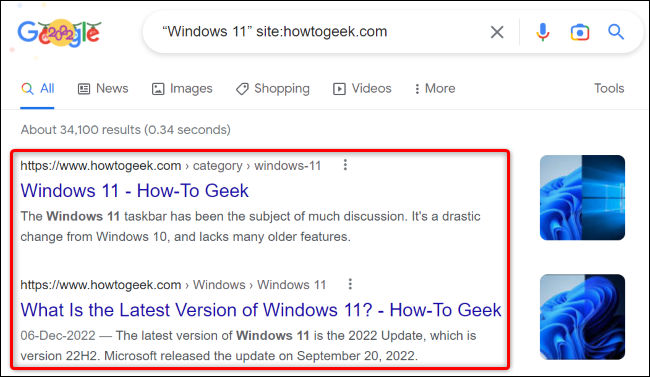Click the howtogeek.com category windows-11 URL

click(171, 165)
